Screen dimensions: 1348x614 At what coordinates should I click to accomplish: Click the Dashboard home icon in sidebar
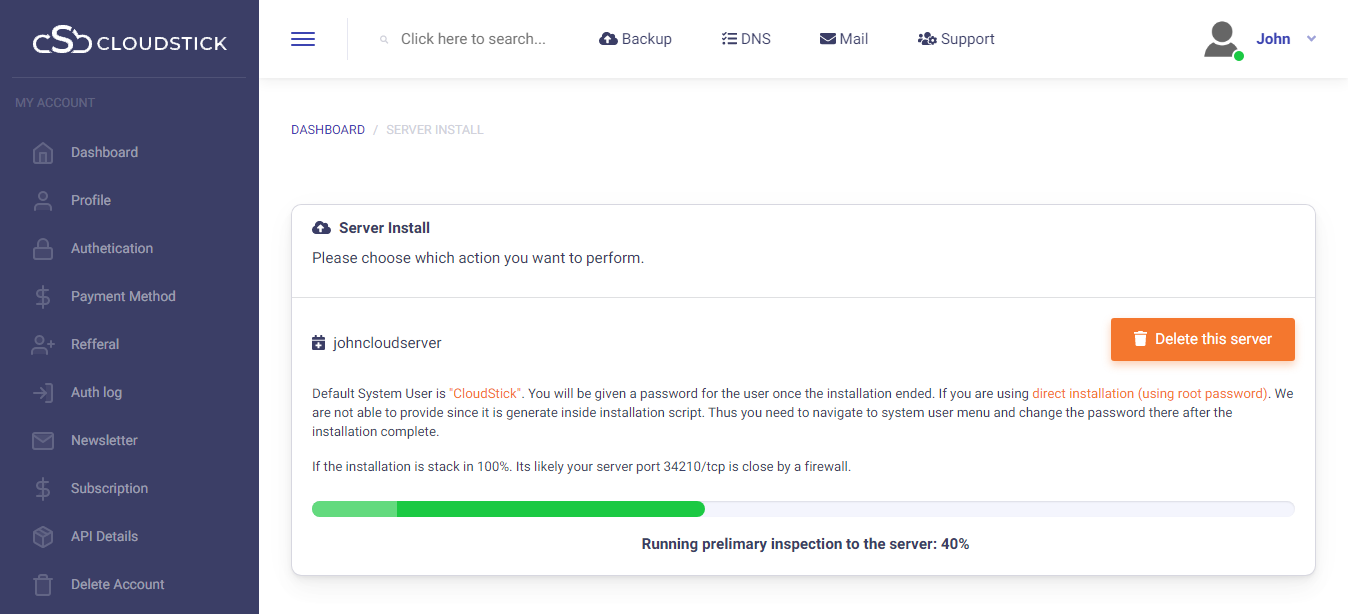coord(43,153)
